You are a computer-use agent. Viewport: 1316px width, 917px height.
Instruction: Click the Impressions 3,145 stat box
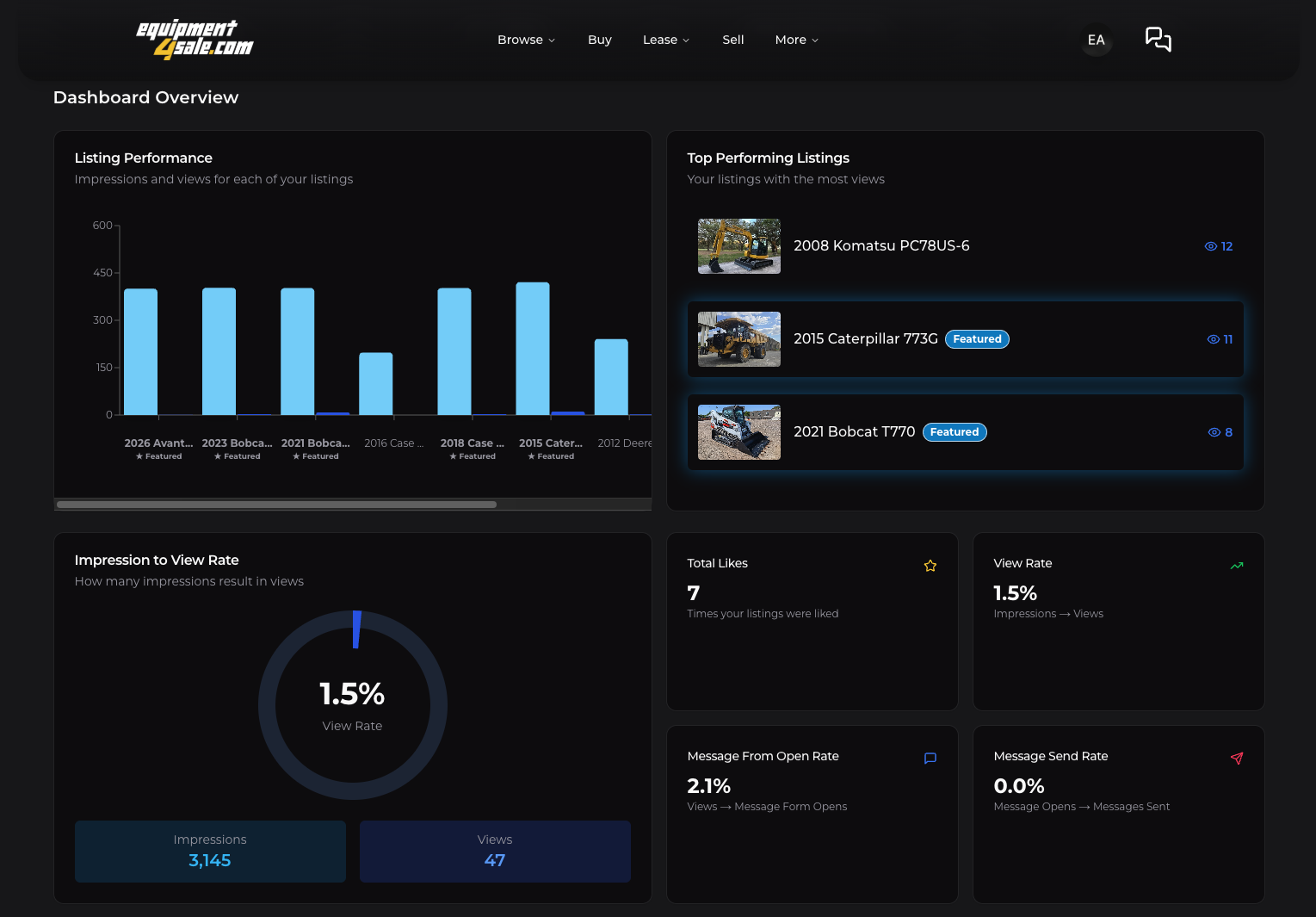click(x=209, y=851)
